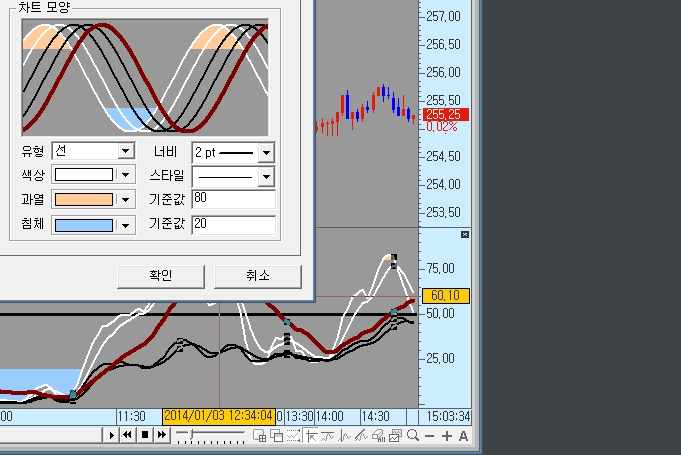Click the 확인 confirm button
Image resolution: width=681 pixels, height=455 pixels.
(161, 276)
